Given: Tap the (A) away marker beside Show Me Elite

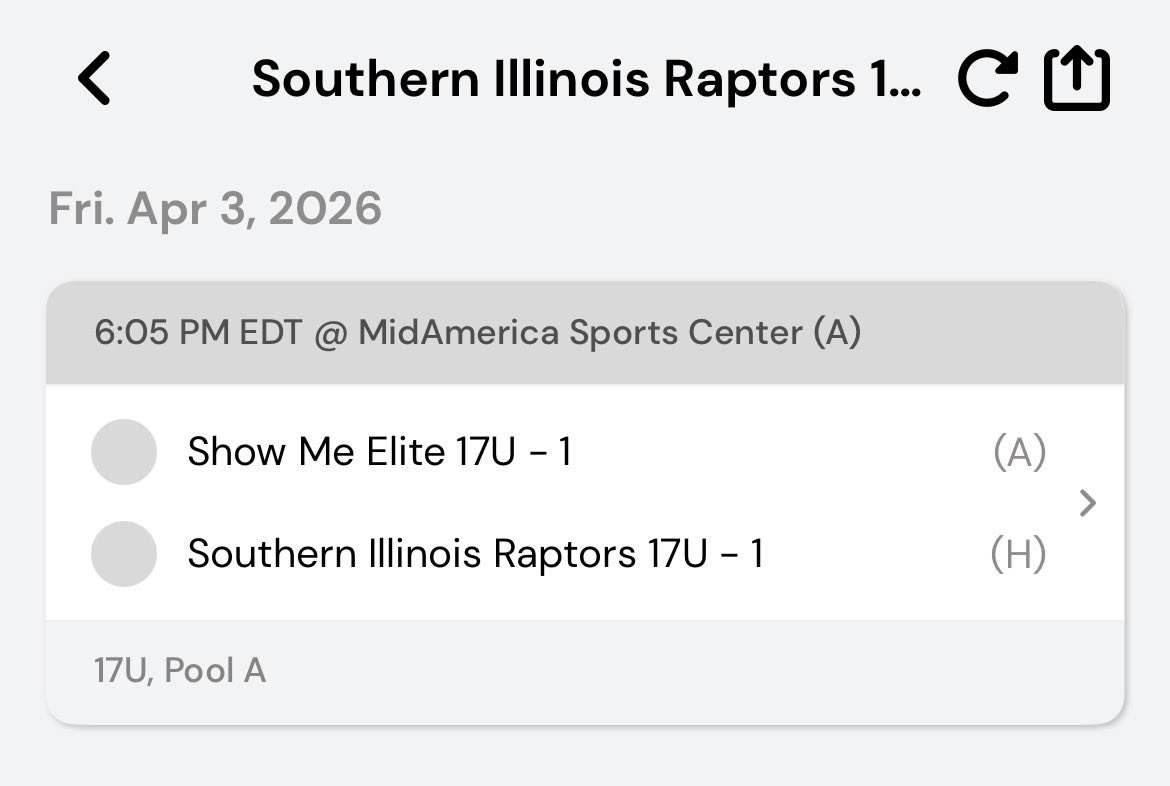Looking at the screenshot, I should click(x=1019, y=453).
